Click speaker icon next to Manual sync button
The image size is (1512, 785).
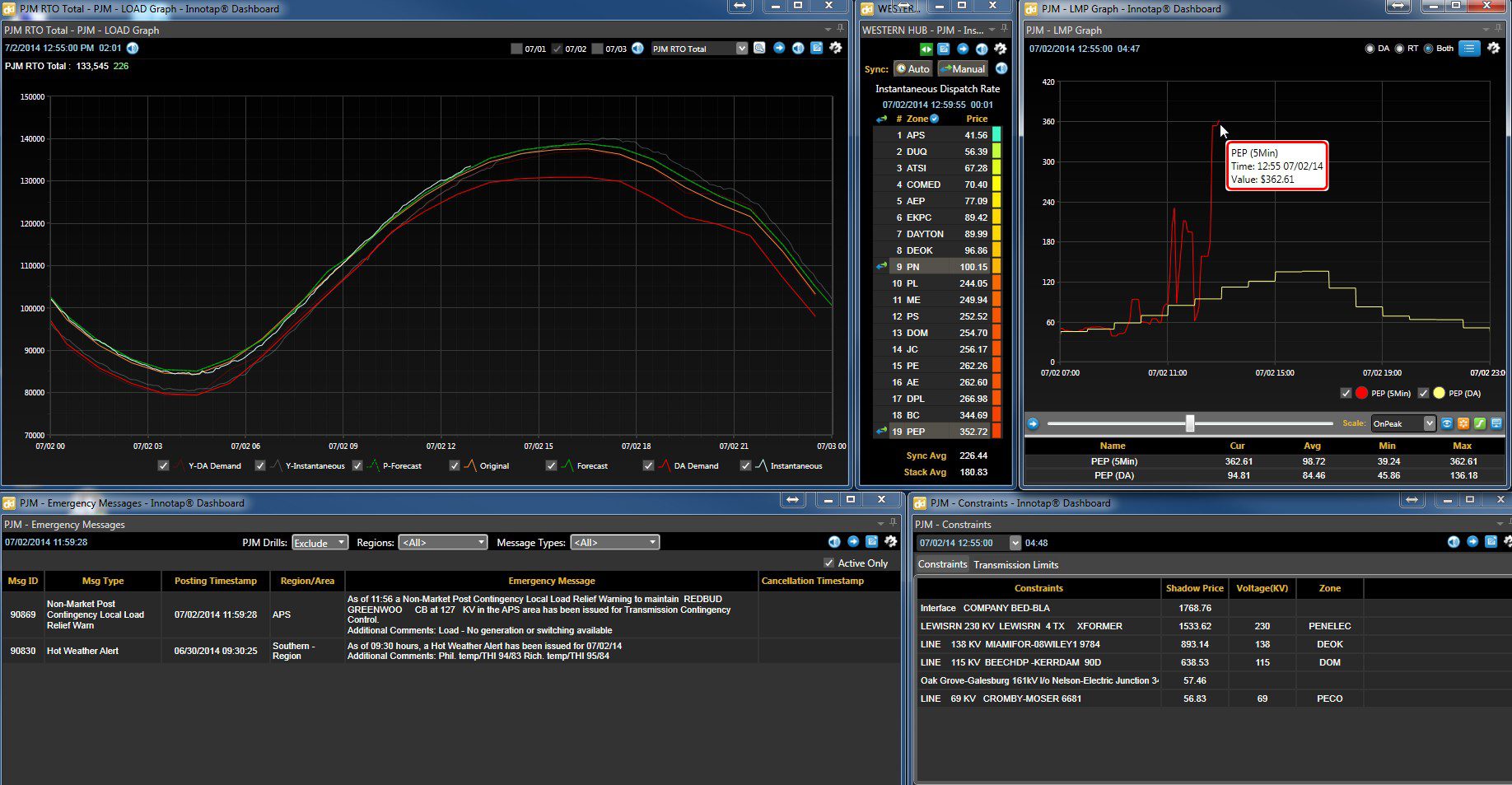click(x=1001, y=68)
